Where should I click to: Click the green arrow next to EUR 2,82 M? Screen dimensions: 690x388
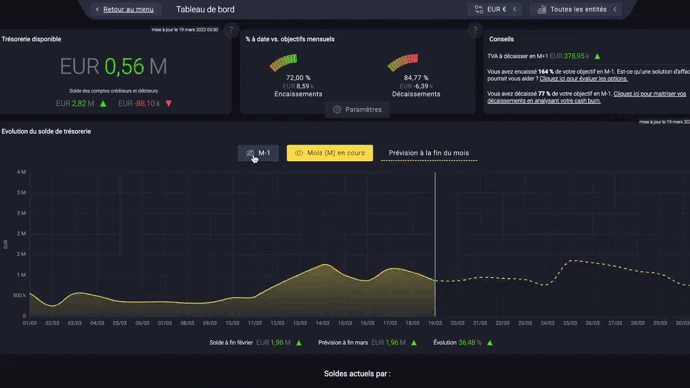(103, 104)
